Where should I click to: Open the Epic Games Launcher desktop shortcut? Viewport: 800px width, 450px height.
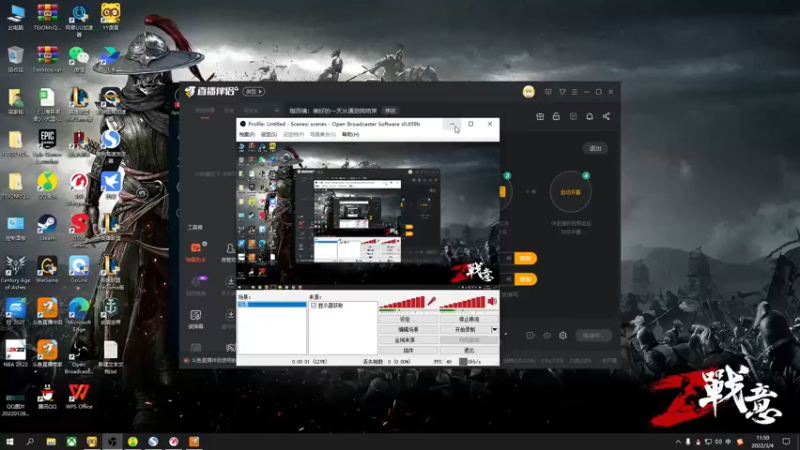(47, 146)
